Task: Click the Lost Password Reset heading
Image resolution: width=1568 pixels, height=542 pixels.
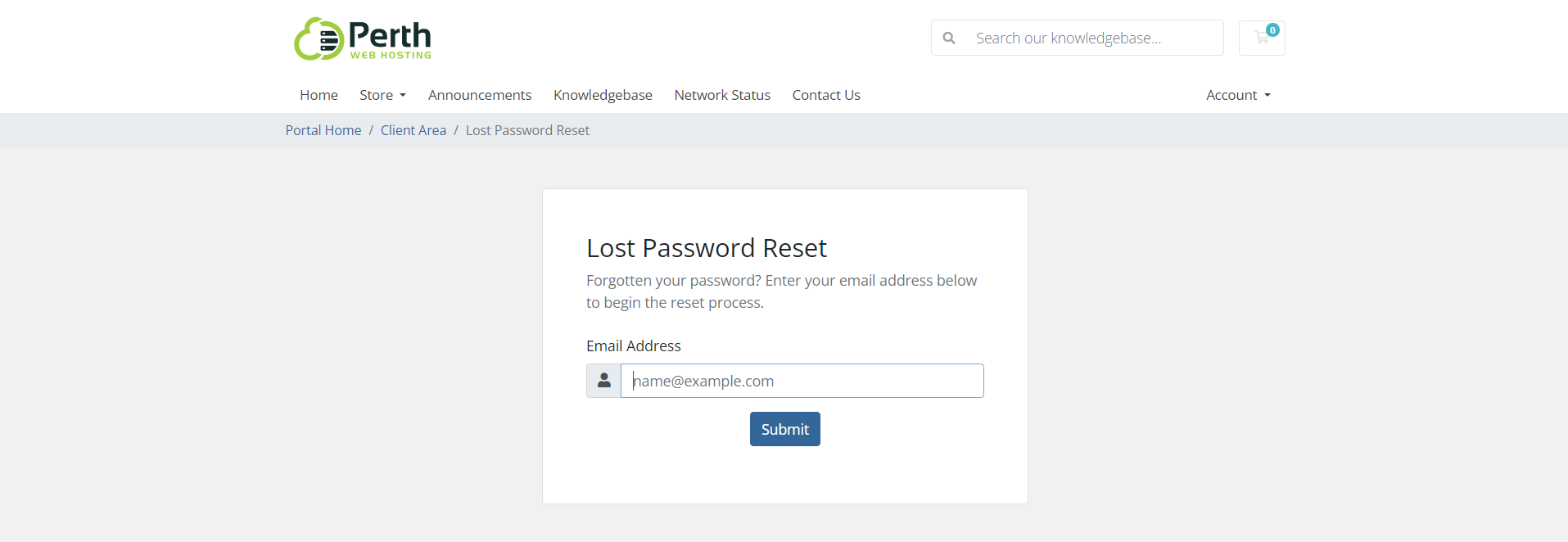Action: tap(707, 248)
